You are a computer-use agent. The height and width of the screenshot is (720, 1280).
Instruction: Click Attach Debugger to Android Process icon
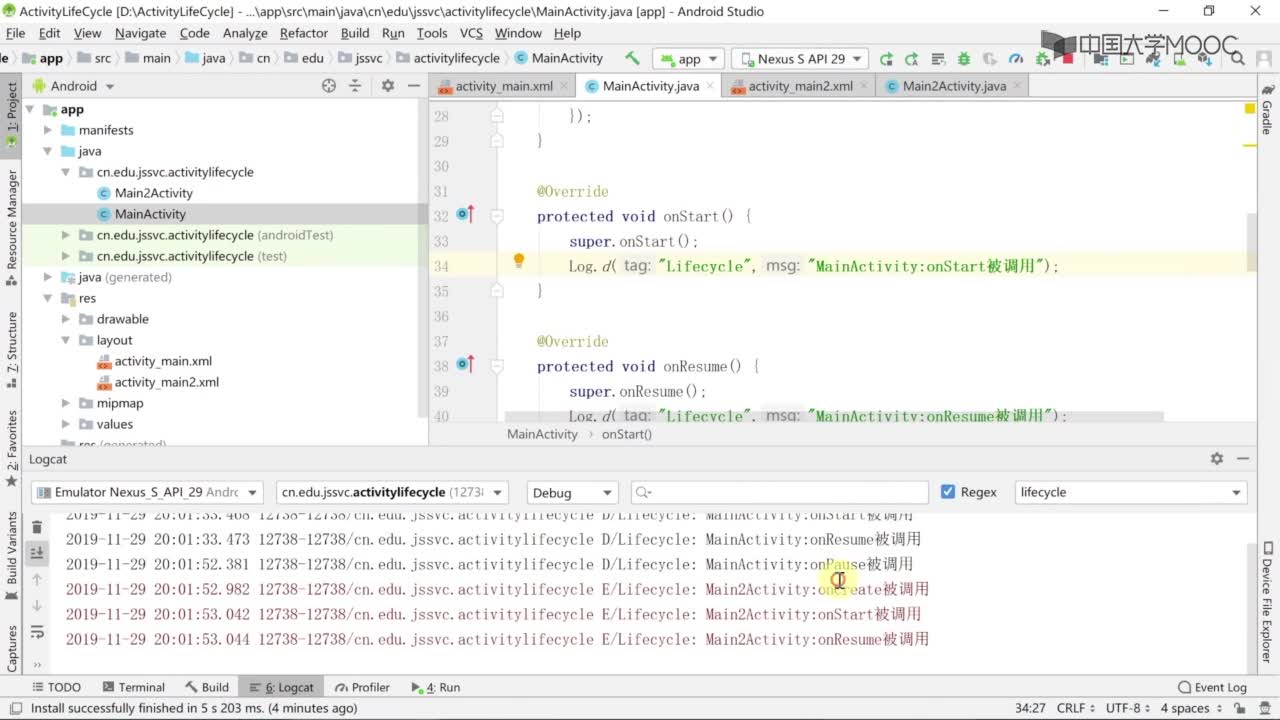click(1042, 59)
